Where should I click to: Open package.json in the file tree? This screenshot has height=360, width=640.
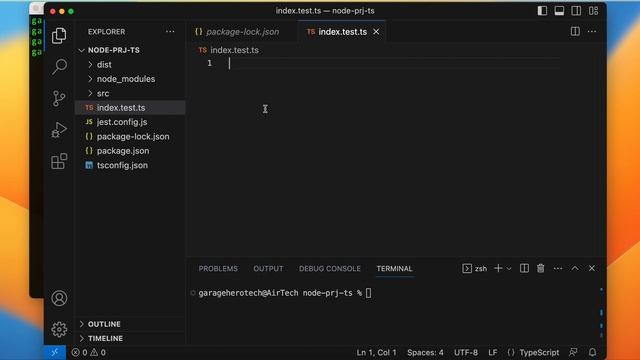click(130, 151)
